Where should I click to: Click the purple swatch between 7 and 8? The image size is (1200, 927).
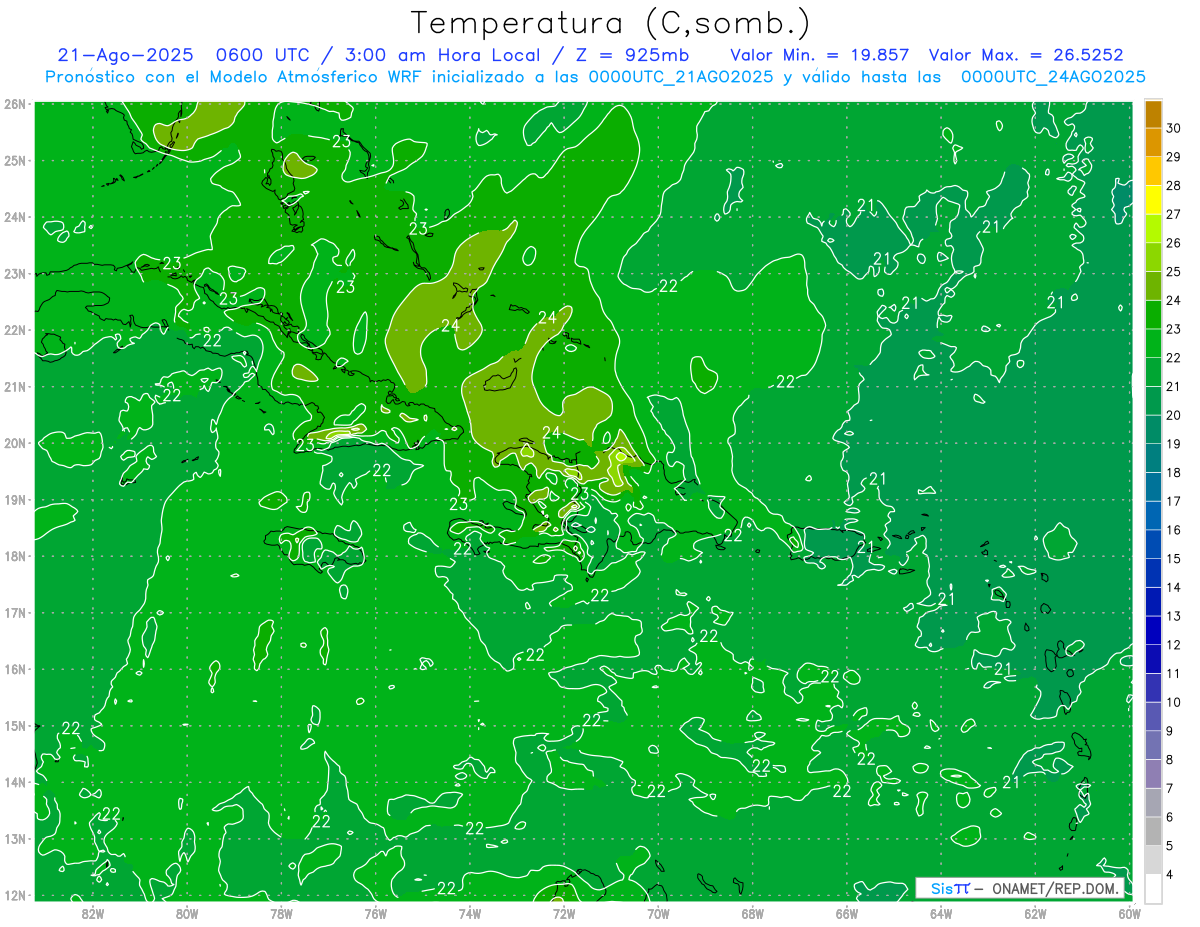tap(1153, 773)
